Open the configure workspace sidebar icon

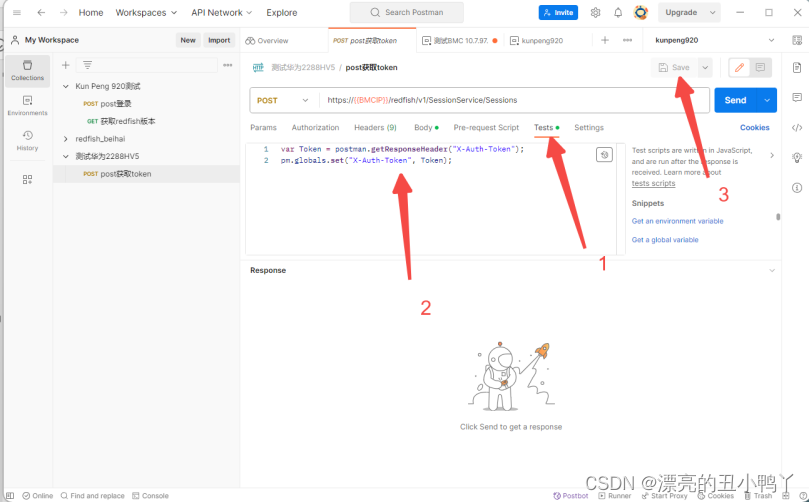(x=27, y=180)
